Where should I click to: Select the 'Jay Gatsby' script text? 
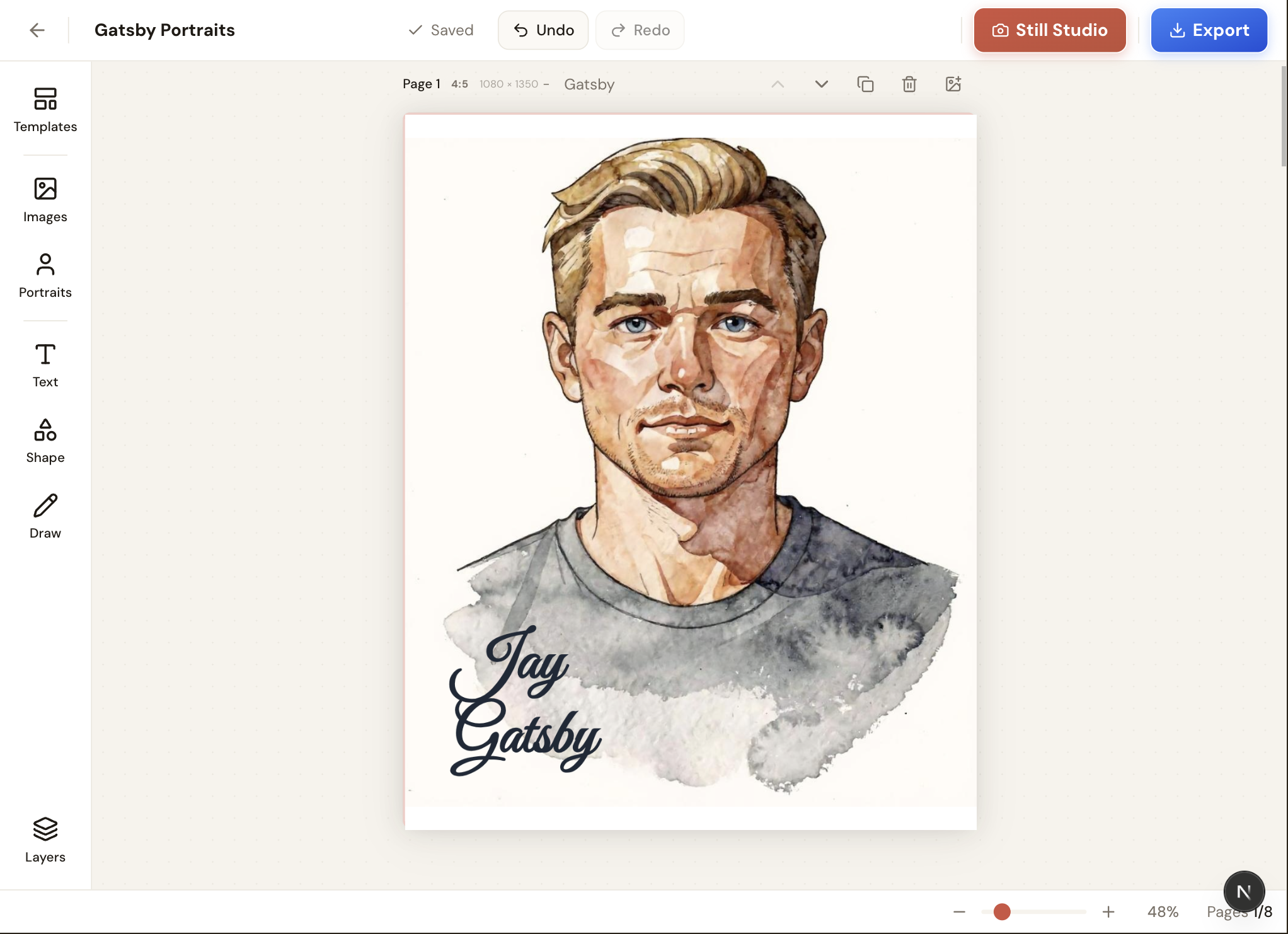pyautogui.click(x=525, y=701)
